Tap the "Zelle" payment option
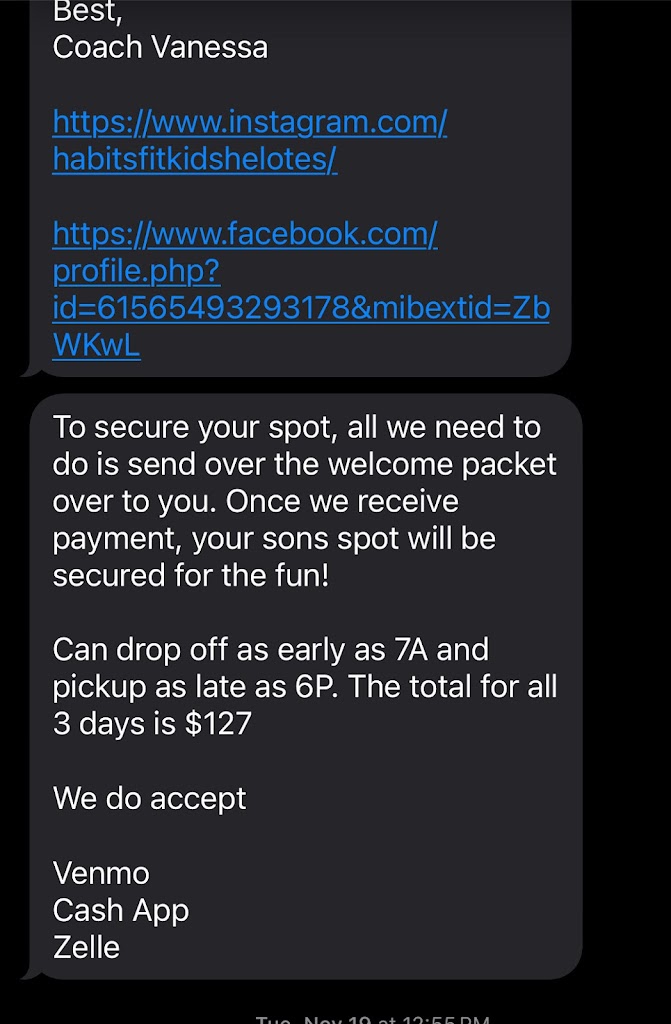 pos(86,947)
